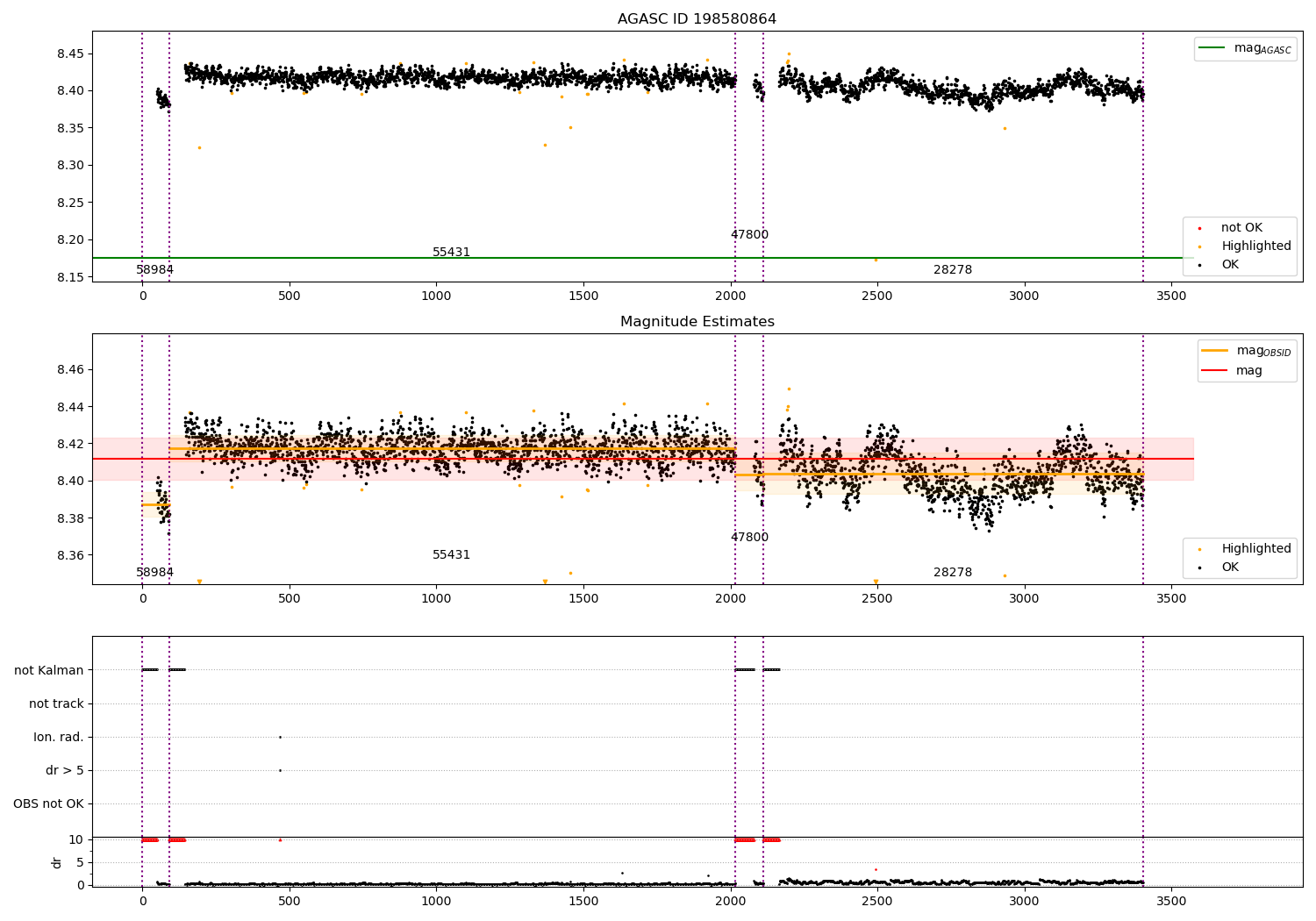The width and height of the screenshot is (1316, 921).
Task: Click y-axis tick 8.30 in top plot
Action: click(72, 165)
